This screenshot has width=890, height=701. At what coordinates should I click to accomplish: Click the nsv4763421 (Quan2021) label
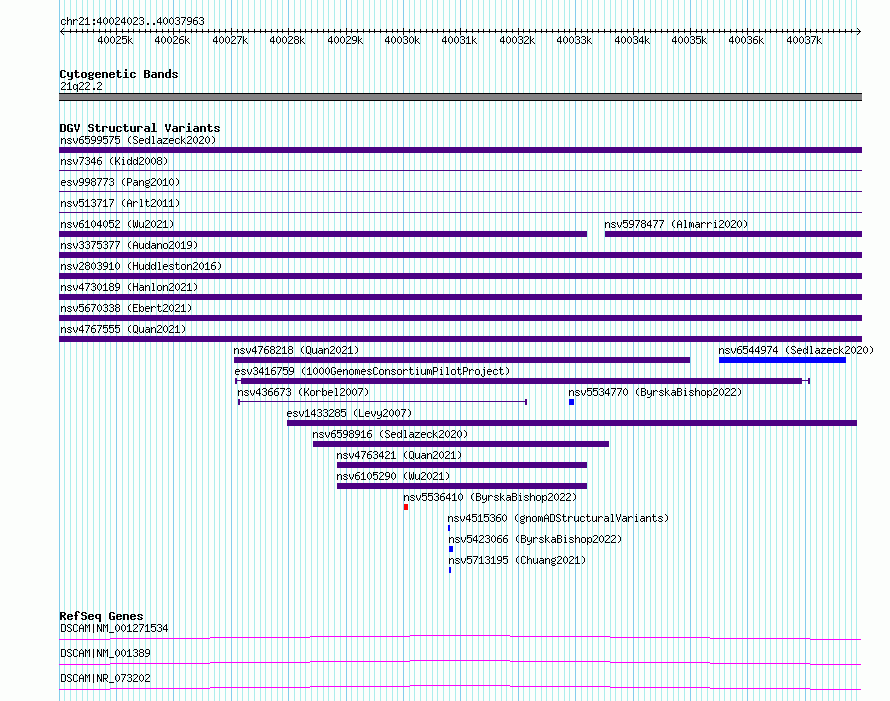(399, 455)
